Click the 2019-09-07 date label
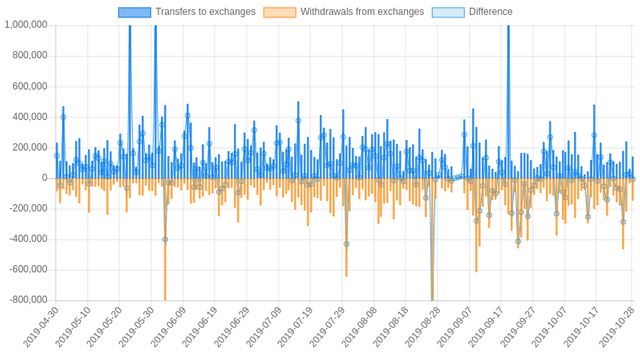The width and height of the screenshot is (640, 361). click(454, 328)
